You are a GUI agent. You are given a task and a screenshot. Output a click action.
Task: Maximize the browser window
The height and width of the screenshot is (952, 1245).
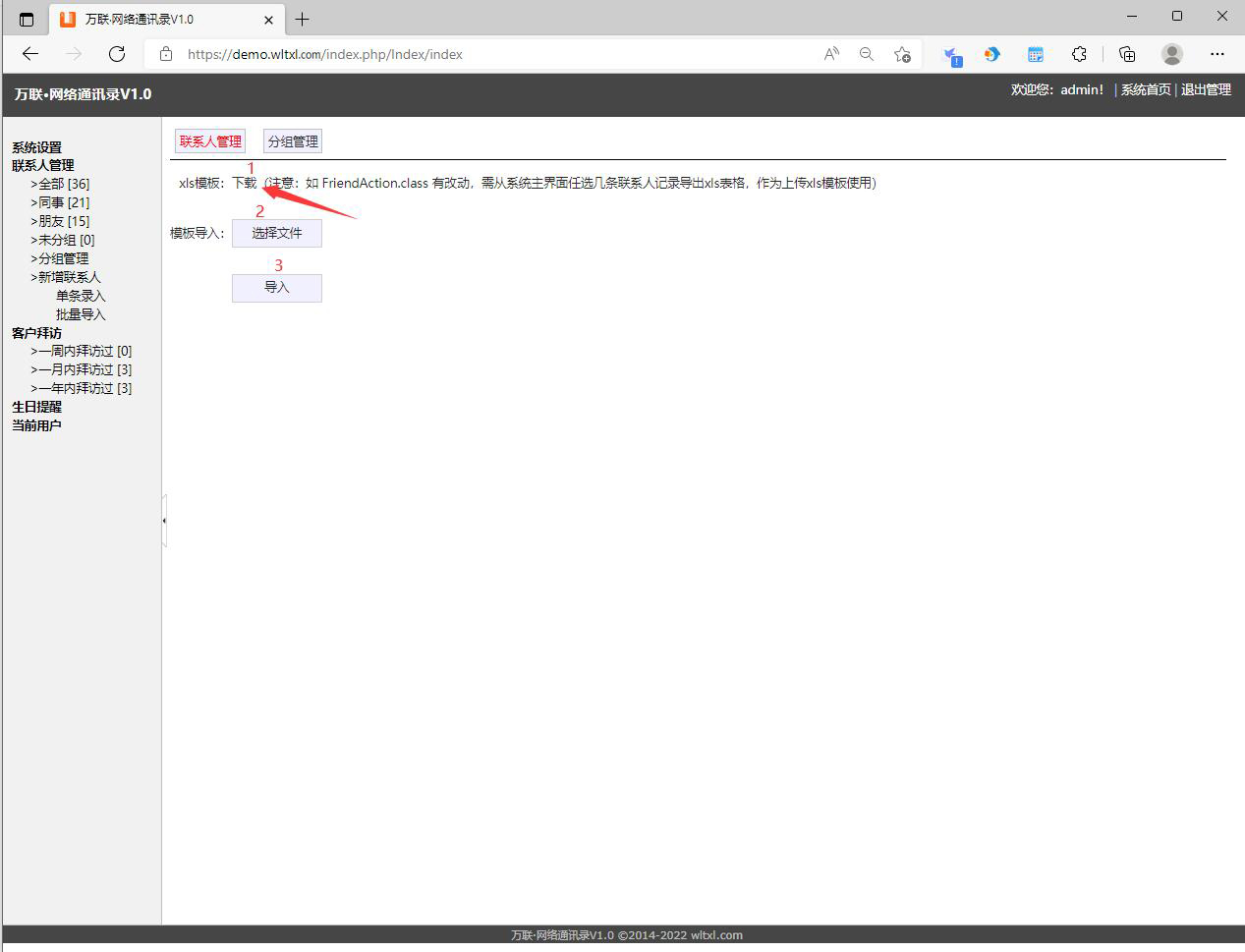[x=1177, y=16]
